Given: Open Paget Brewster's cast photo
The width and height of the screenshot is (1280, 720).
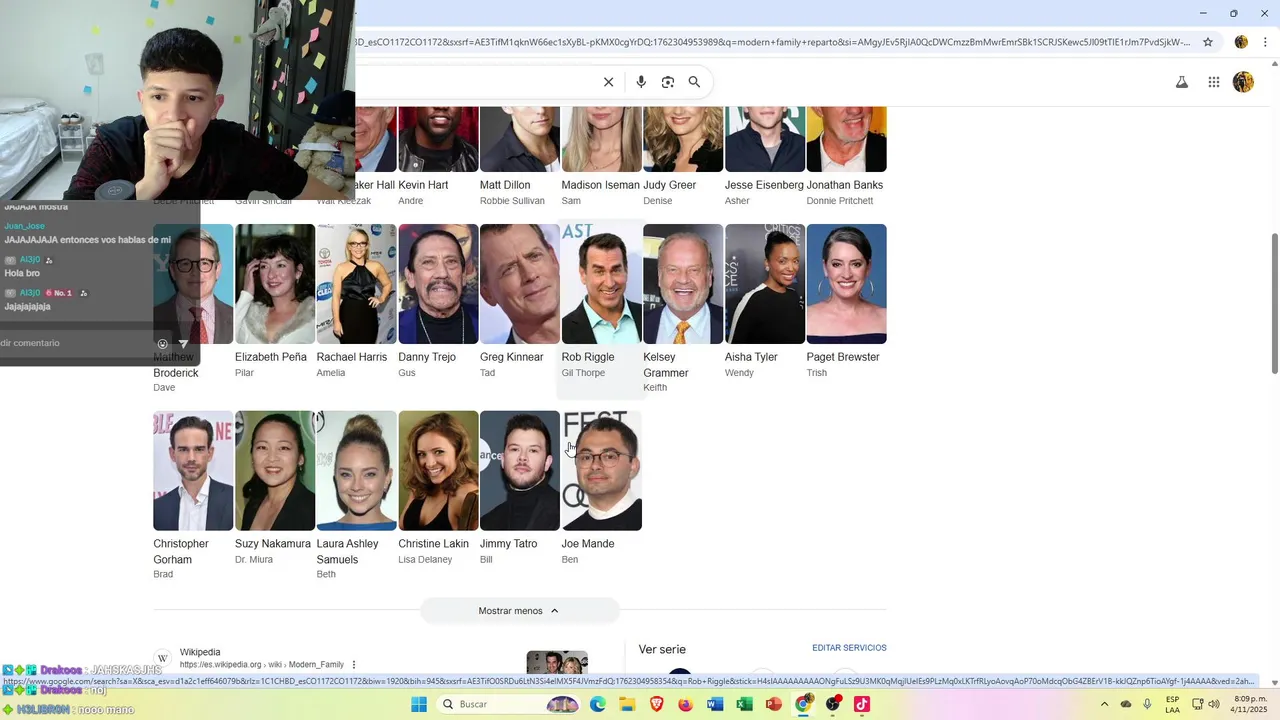Looking at the screenshot, I should [x=846, y=284].
